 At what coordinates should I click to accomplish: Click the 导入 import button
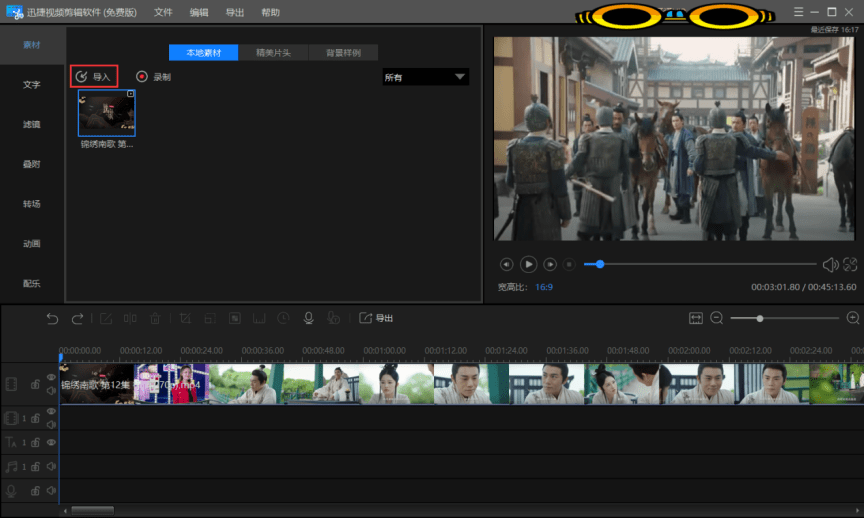tap(94, 76)
